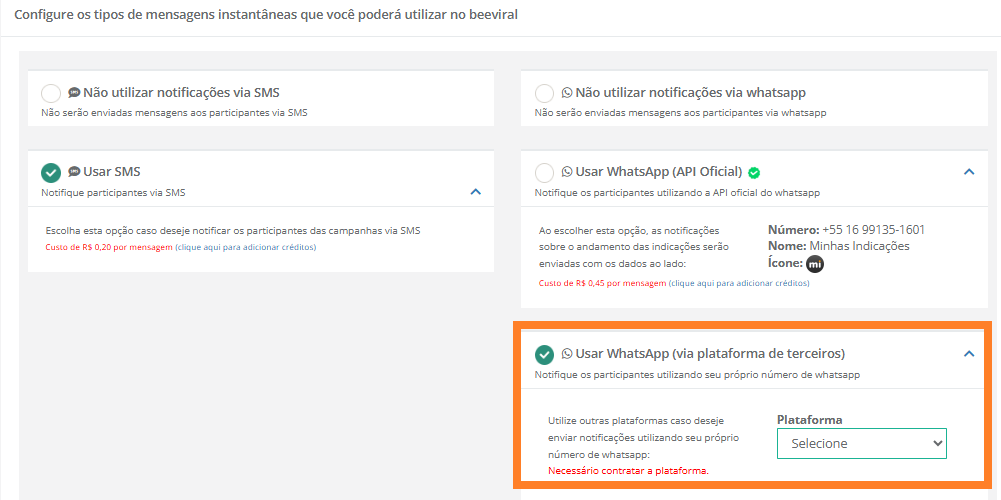The width and height of the screenshot is (1001, 500).
Task: Select "Não utilizar notificações via SMS" radio button
Action: click(x=51, y=94)
